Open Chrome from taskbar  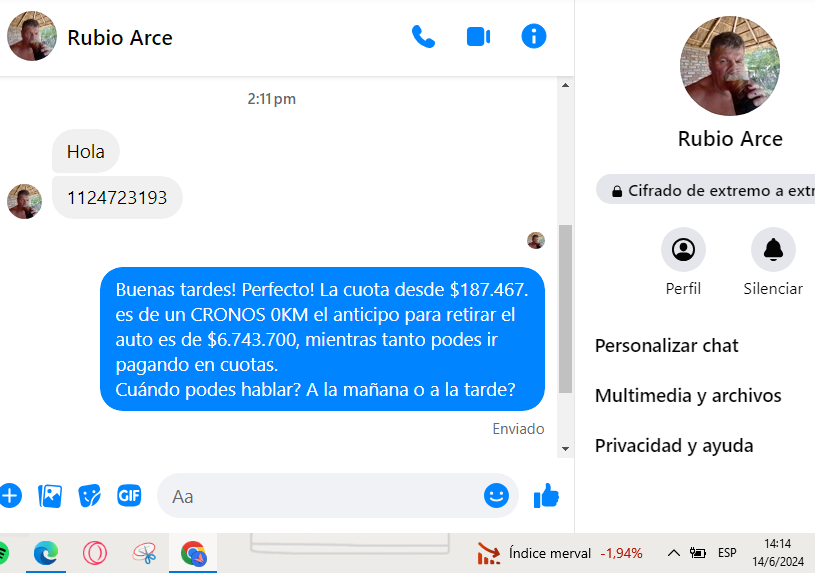[193, 553]
